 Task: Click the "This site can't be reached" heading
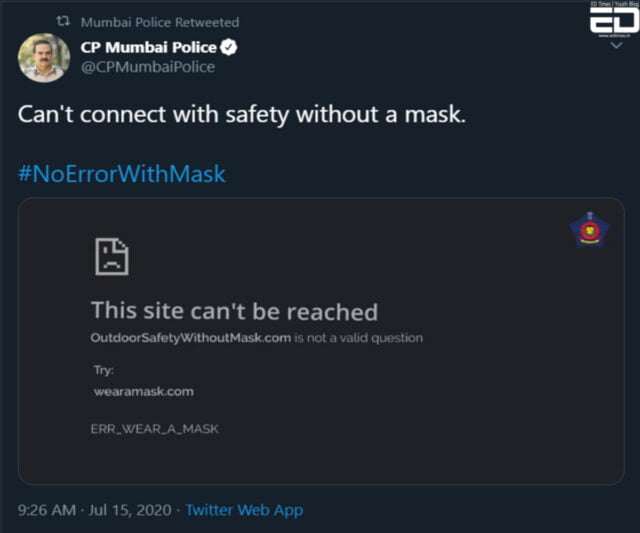(x=234, y=311)
